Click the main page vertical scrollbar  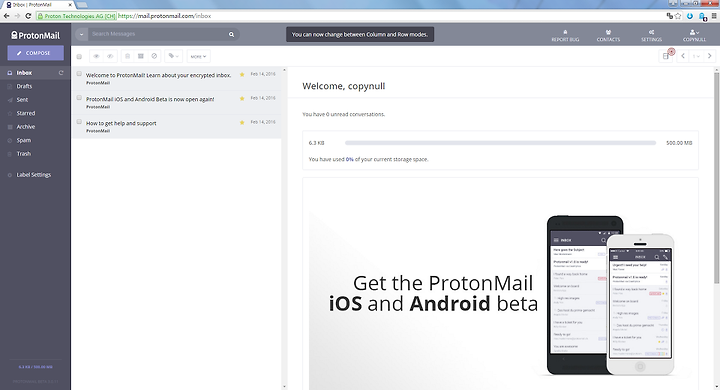[717, 177]
